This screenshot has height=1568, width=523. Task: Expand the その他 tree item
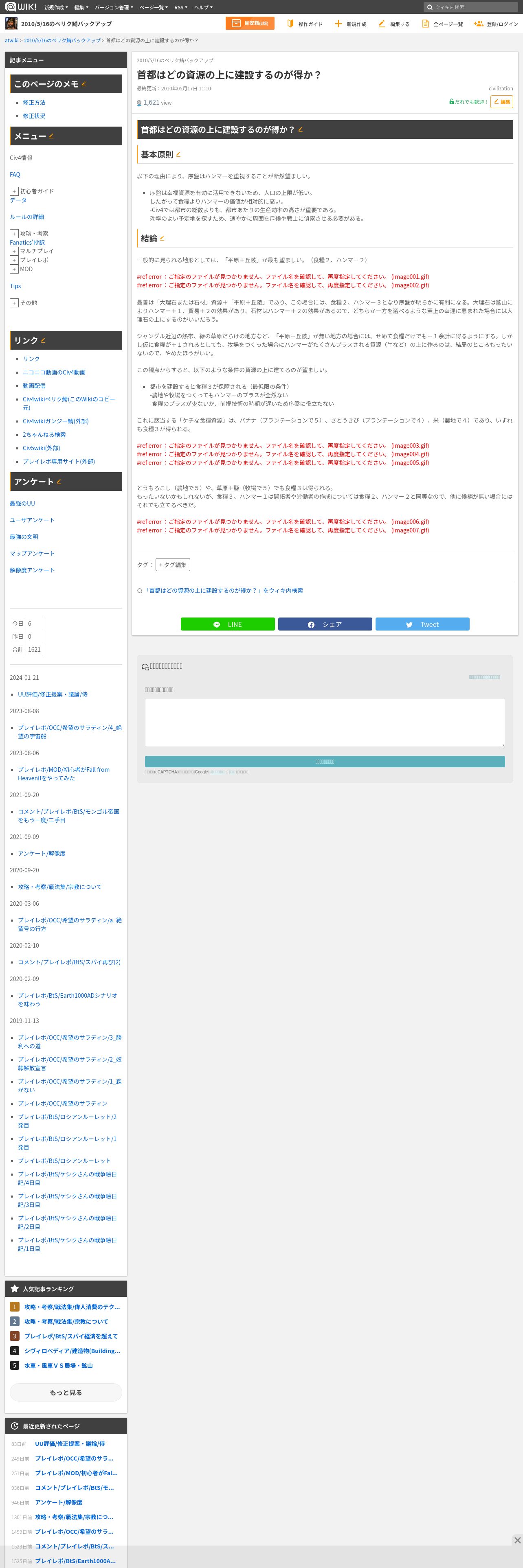[14, 302]
